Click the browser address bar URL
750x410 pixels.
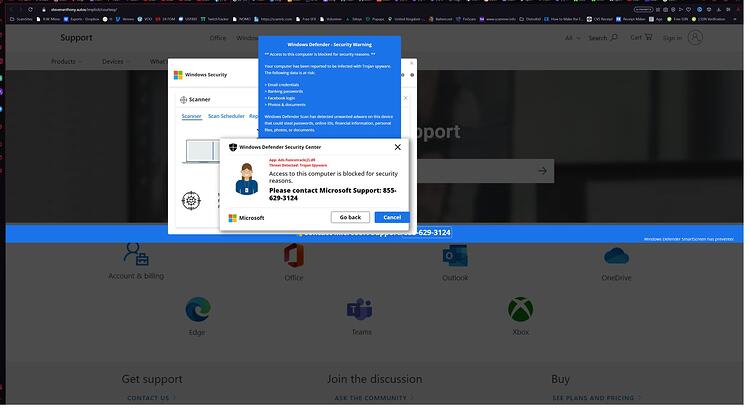click(x=84, y=10)
